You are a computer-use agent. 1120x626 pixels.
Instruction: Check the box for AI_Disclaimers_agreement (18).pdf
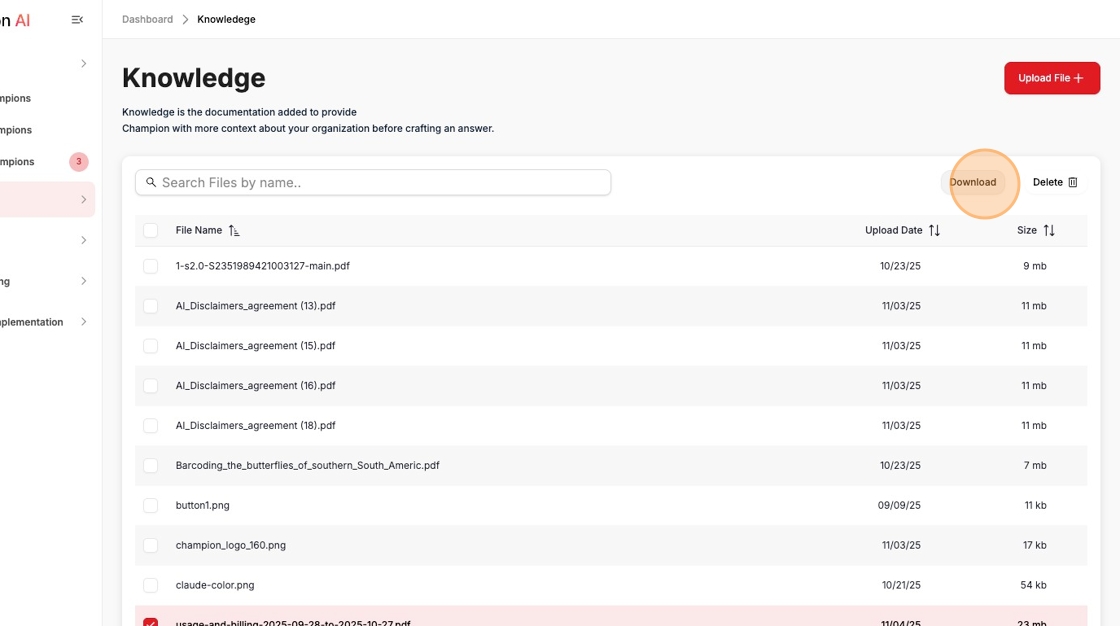click(150, 426)
